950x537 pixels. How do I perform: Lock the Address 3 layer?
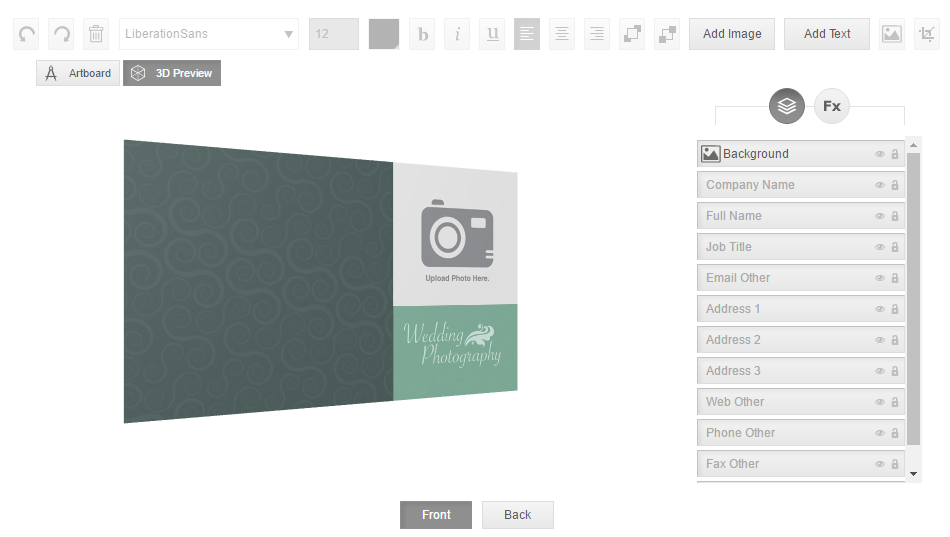point(895,370)
